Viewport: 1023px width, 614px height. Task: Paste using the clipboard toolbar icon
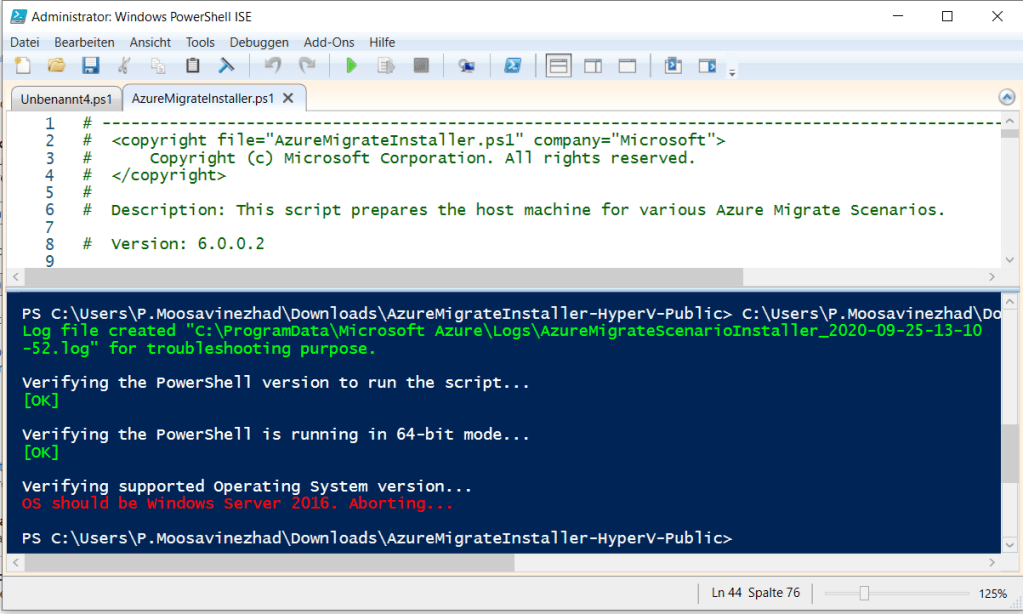pos(193,66)
